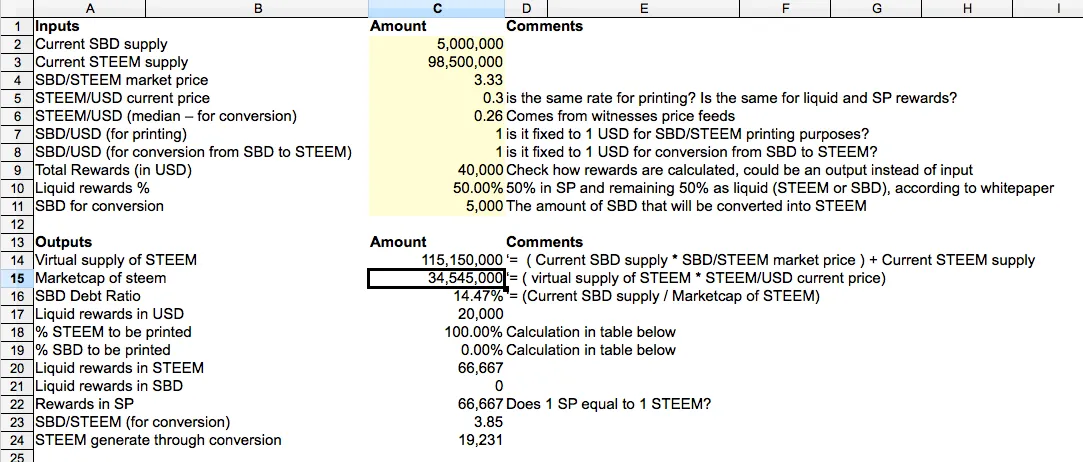Screen dimensions: 1083x462
Task: Select the SBD/STEEM market price 3.33 cell
Action: [x=437, y=80]
